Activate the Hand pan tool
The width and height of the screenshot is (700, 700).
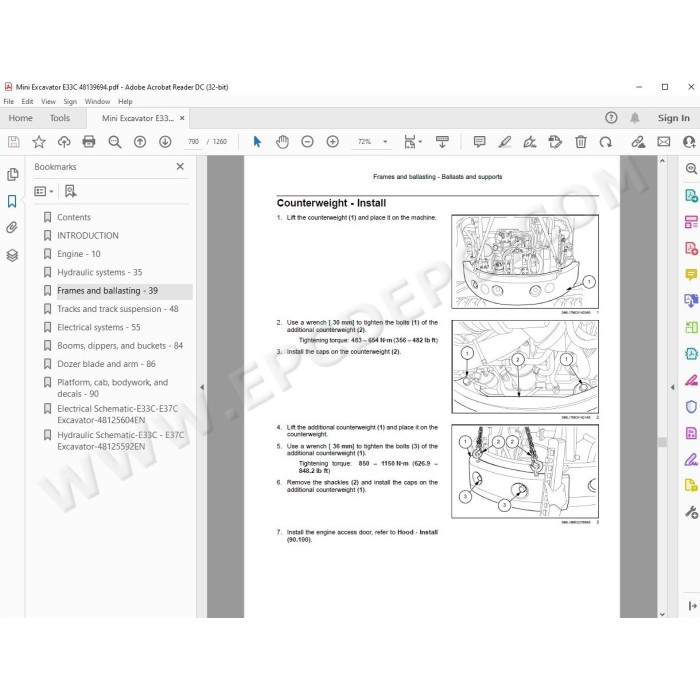(x=282, y=142)
